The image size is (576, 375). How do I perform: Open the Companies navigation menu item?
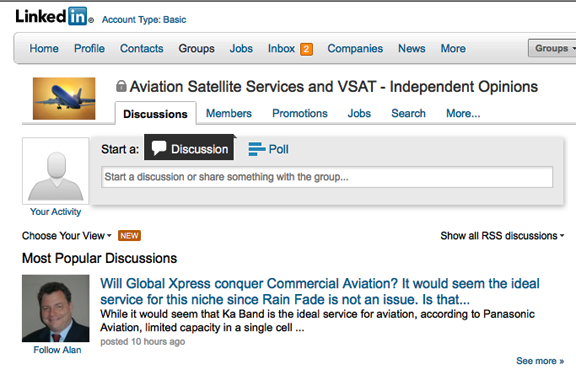click(355, 48)
